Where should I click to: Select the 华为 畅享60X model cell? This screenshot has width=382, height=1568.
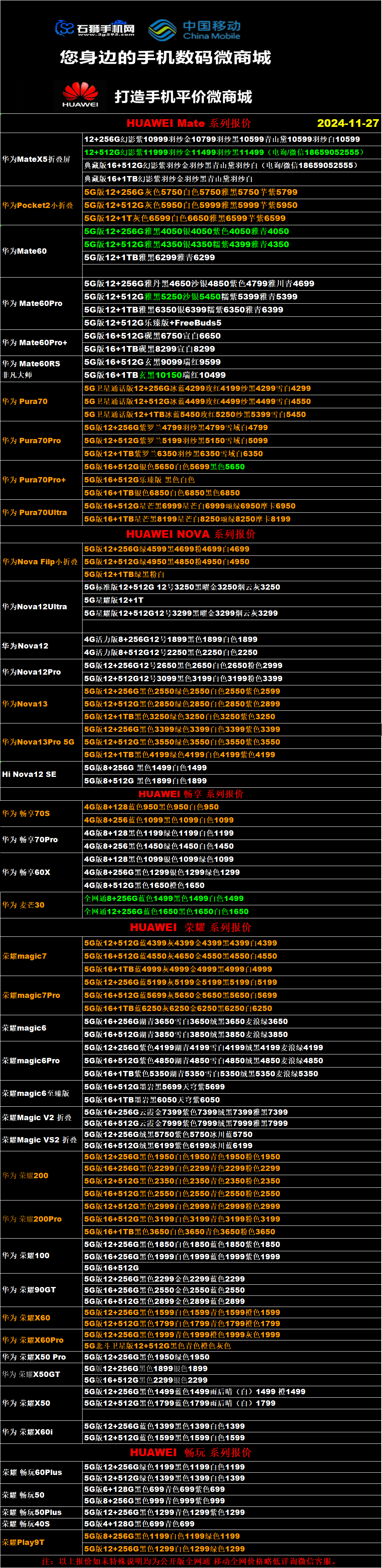(41, 872)
